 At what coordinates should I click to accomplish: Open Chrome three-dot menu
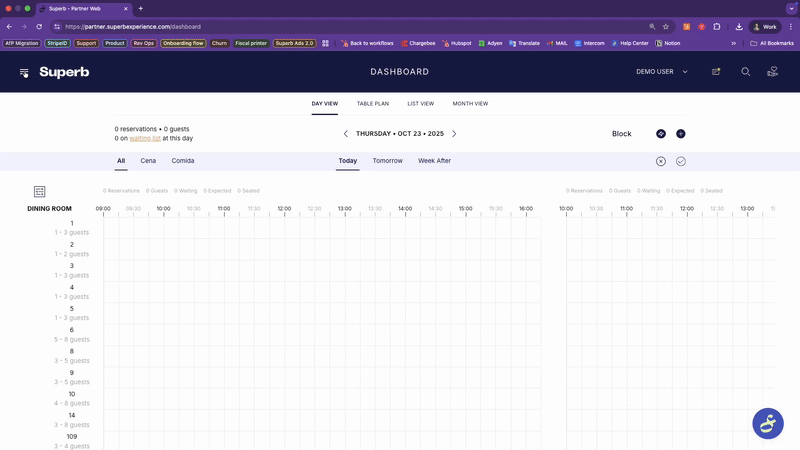coord(791,27)
